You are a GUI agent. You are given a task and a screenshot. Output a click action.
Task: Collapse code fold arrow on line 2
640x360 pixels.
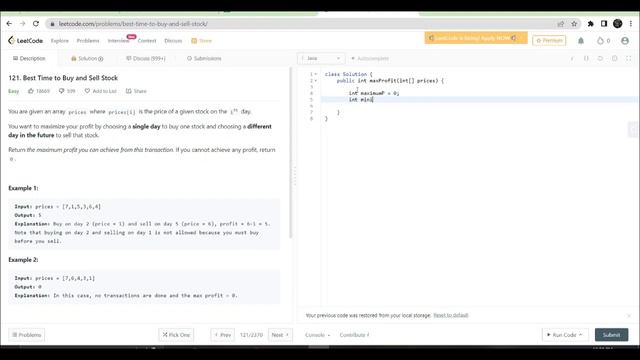click(316, 81)
